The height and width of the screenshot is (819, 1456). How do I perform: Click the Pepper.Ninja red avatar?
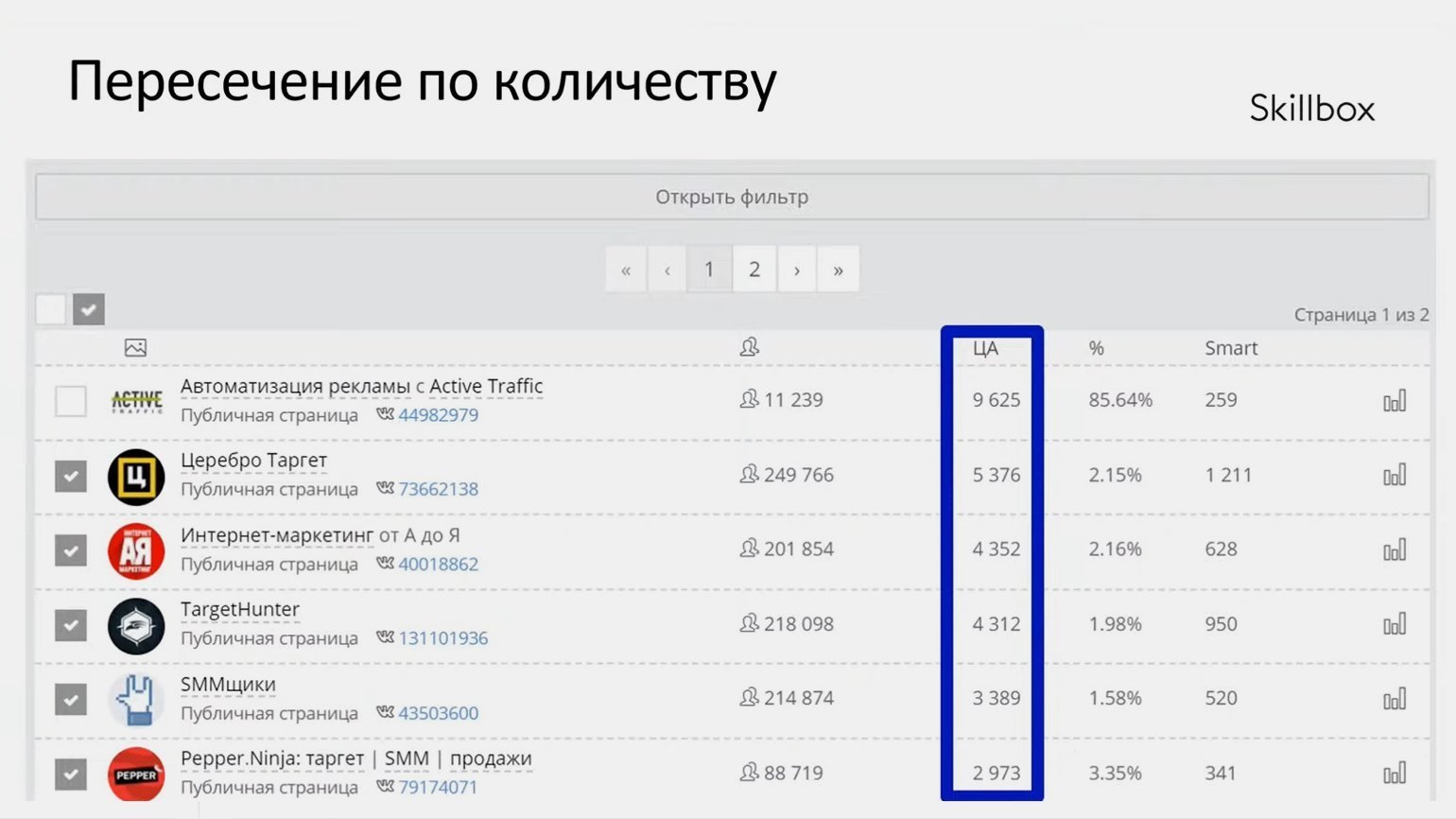click(136, 775)
